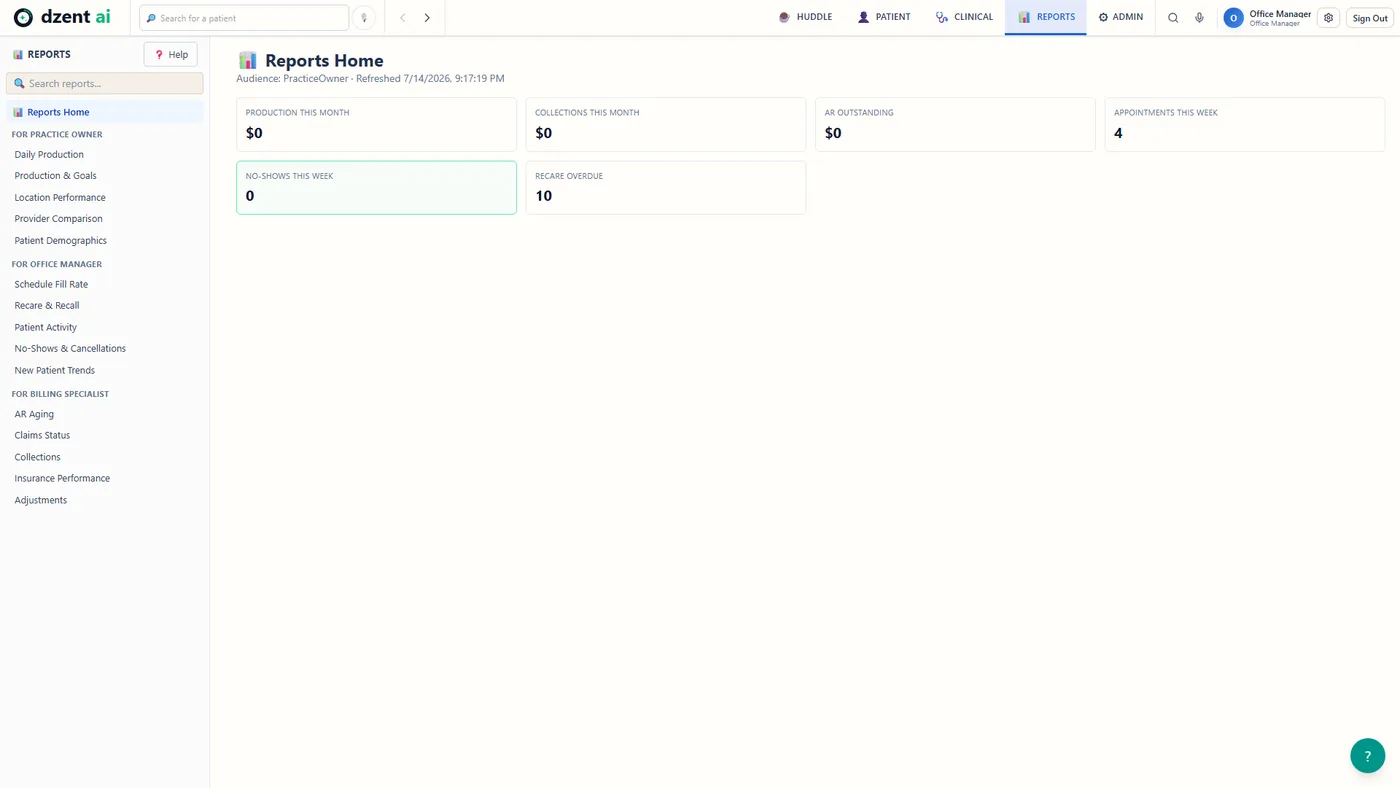This screenshot has width=1400, height=788.
Task: Open the settings gear next to Office Manager
Action: (x=1328, y=18)
